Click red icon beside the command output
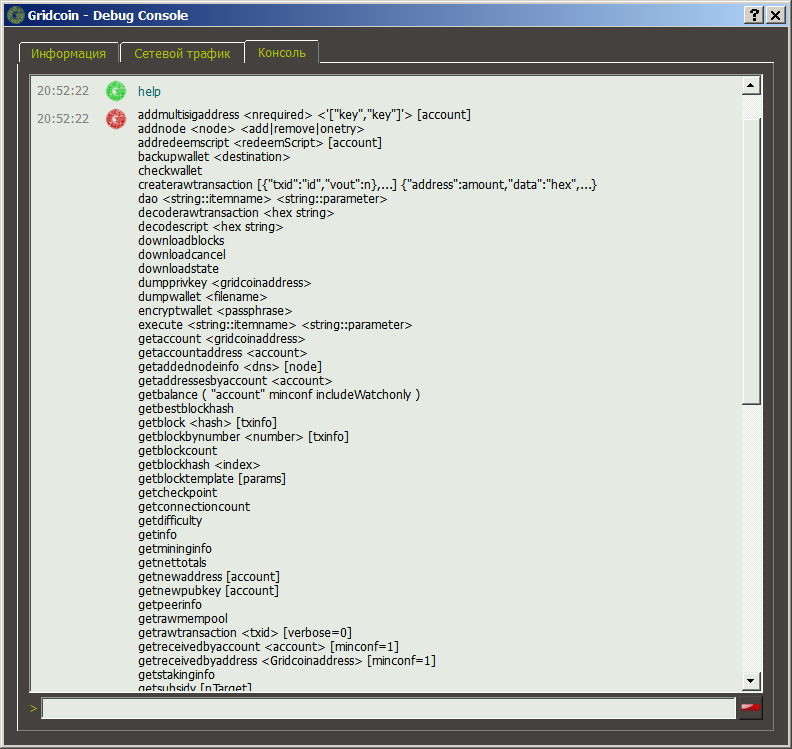792x749 pixels. (x=117, y=119)
